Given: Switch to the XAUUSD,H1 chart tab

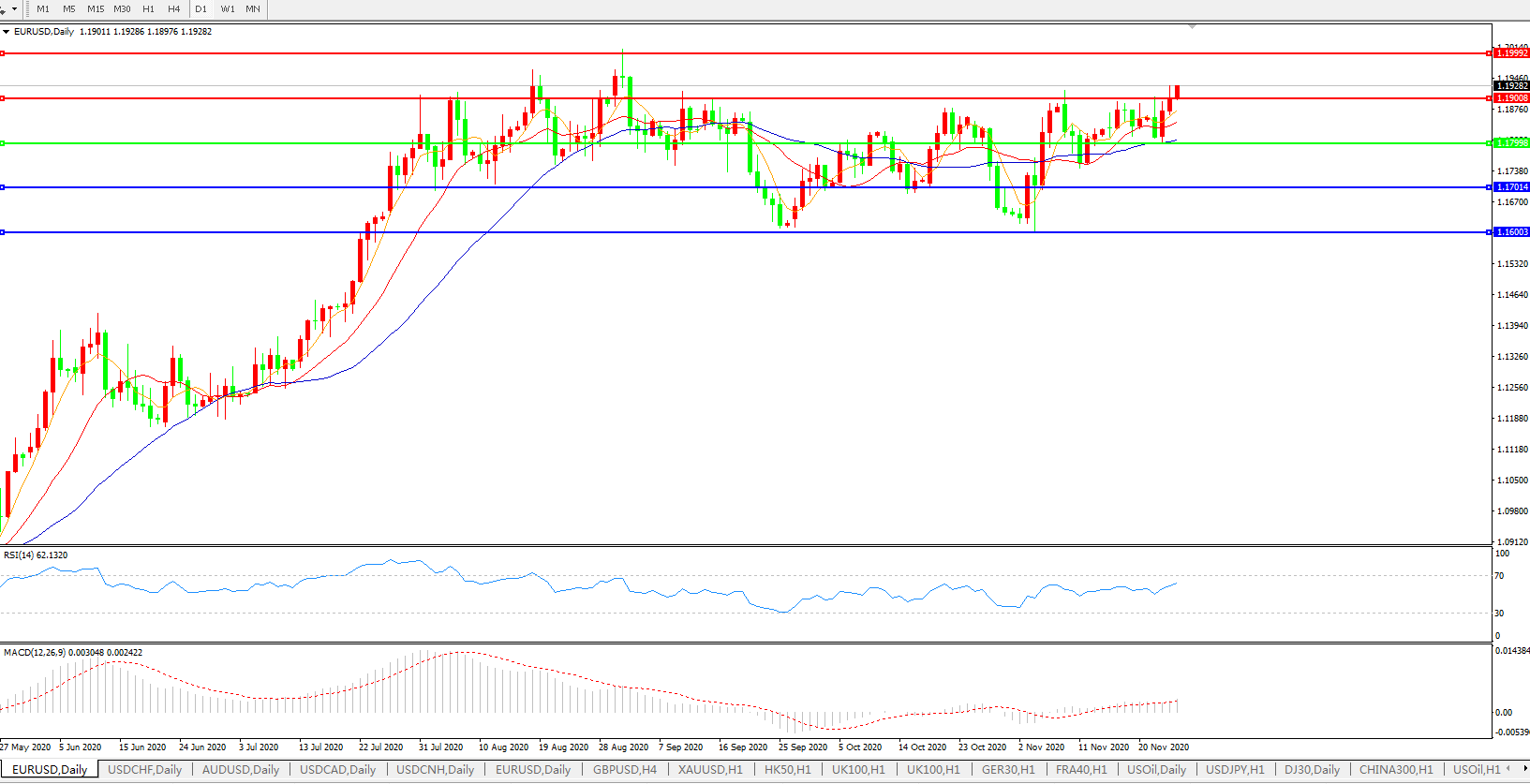Looking at the screenshot, I should (710, 770).
